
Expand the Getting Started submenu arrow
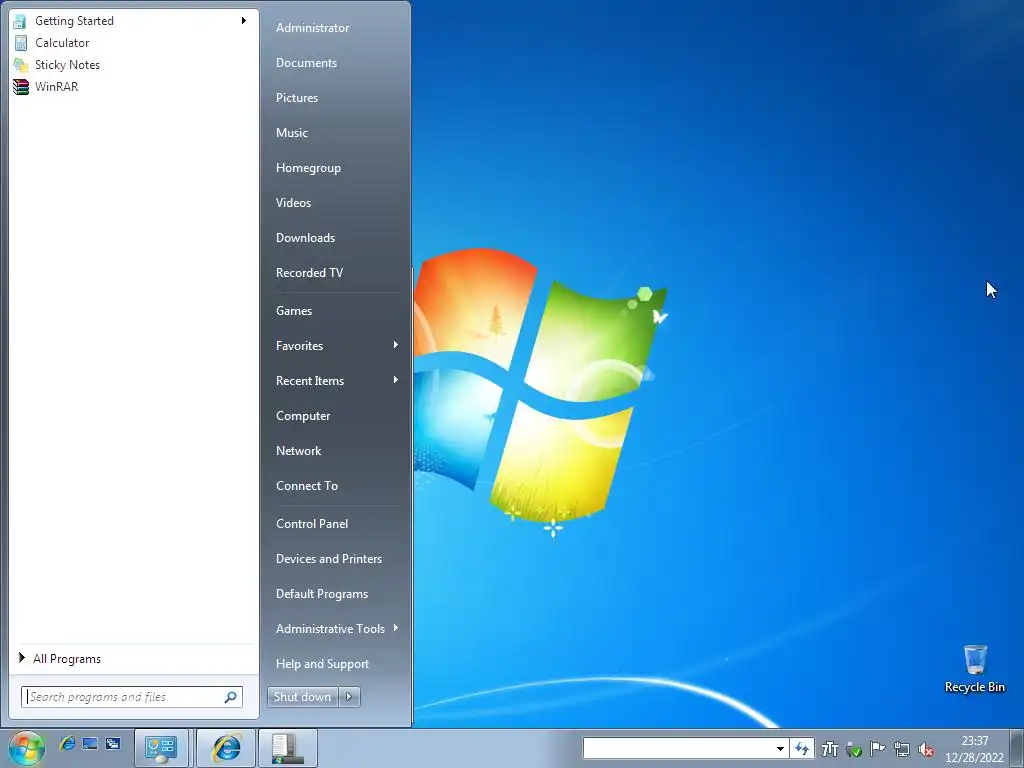pyautogui.click(x=244, y=21)
